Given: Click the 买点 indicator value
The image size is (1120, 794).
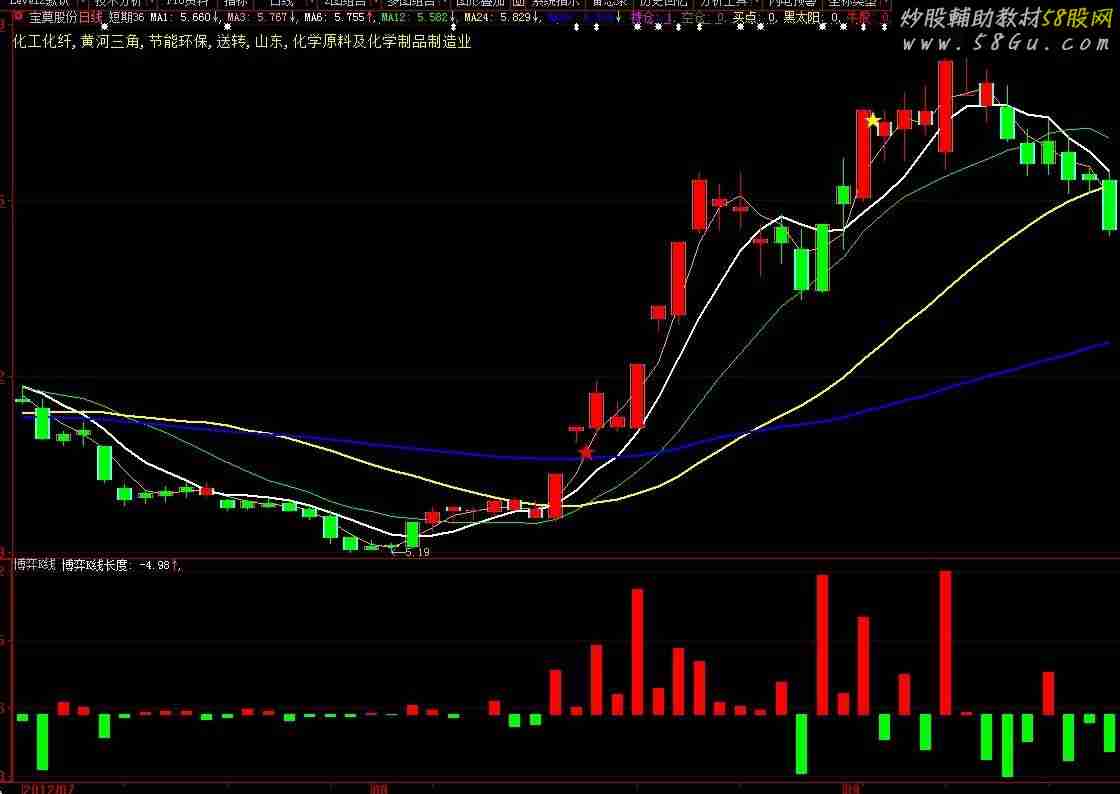Looking at the screenshot, I should 772,17.
